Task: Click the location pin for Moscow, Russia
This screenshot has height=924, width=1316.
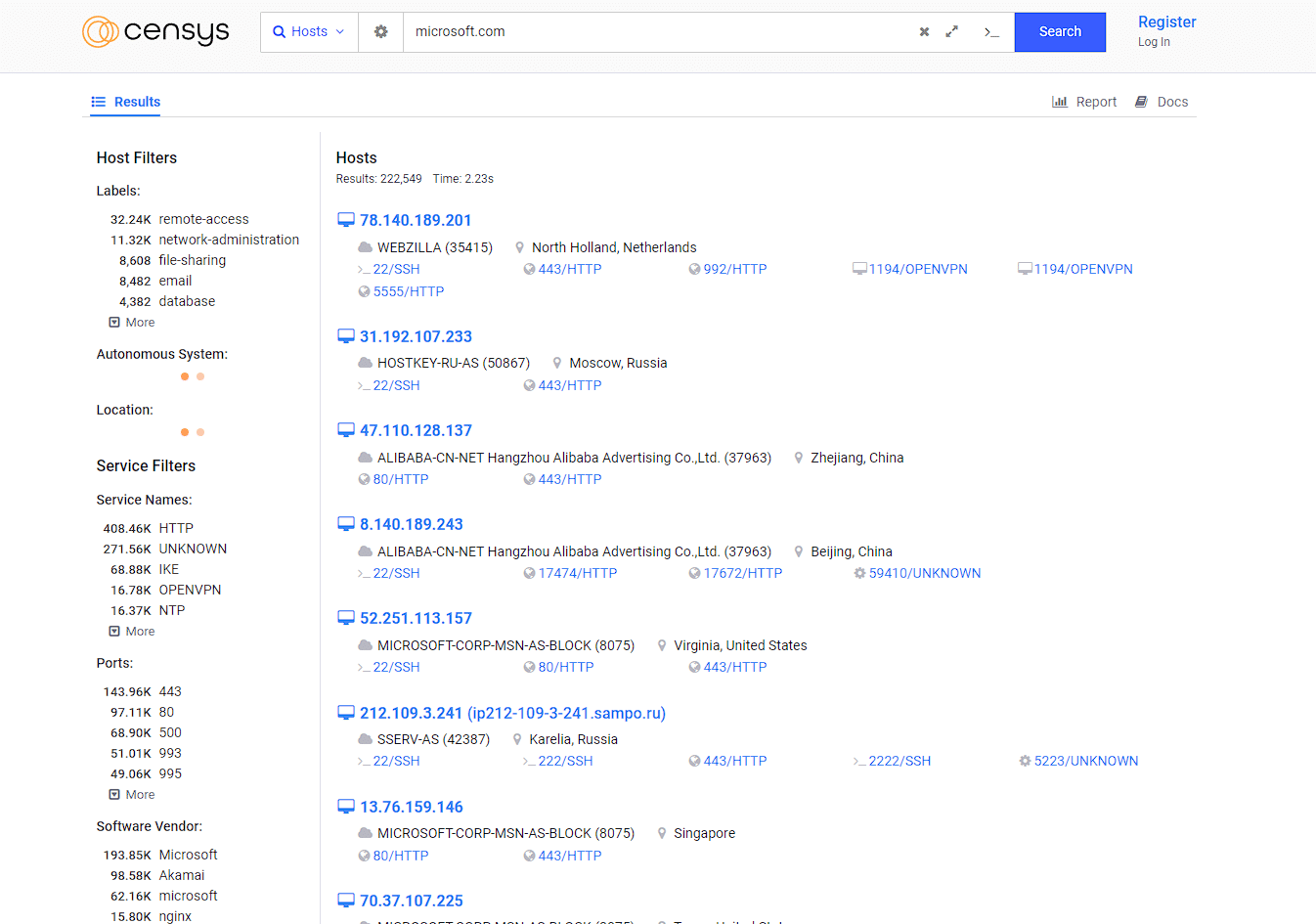Action: click(x=556, y=362)
